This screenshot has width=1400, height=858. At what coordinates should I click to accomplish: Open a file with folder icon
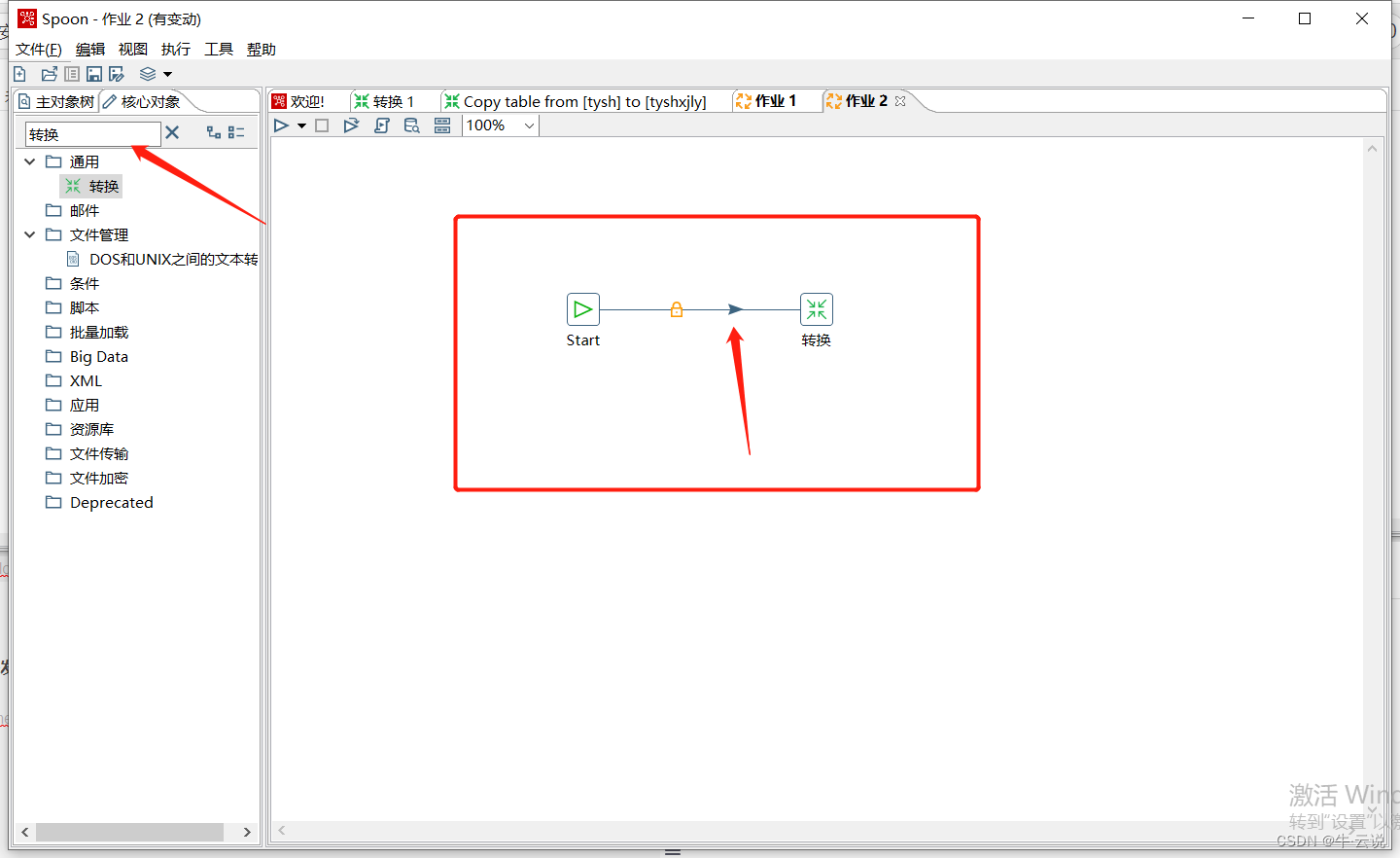click(x=50, y=74)
